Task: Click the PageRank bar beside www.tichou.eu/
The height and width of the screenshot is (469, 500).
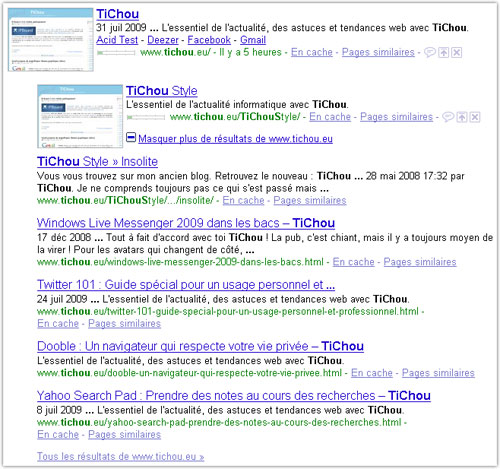Action: [116, 53]
